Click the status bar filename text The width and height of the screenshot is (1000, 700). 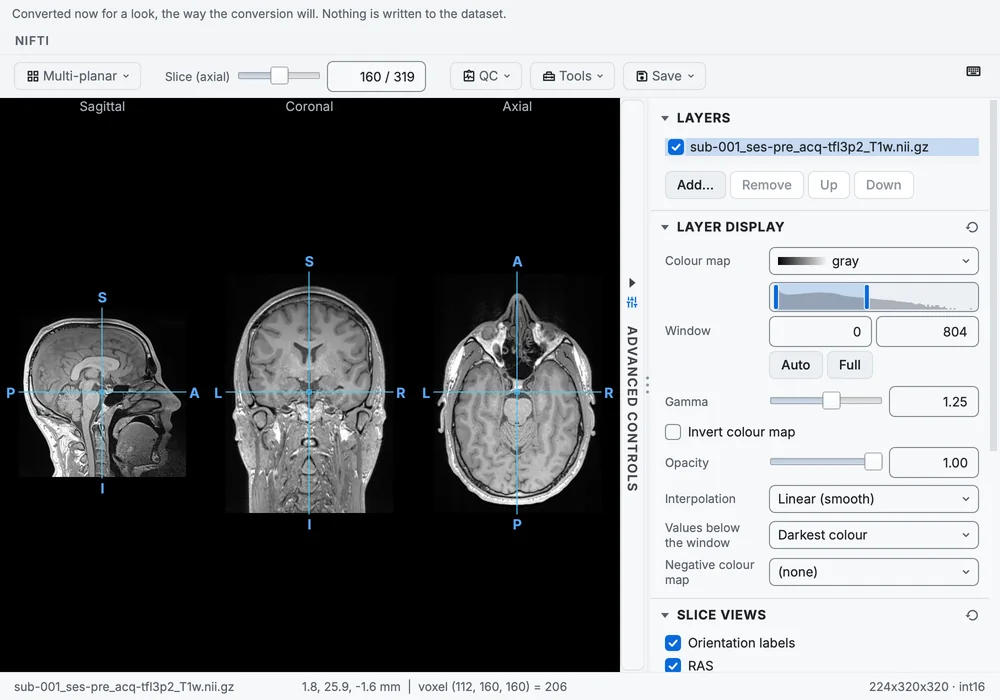coord(124,687)
